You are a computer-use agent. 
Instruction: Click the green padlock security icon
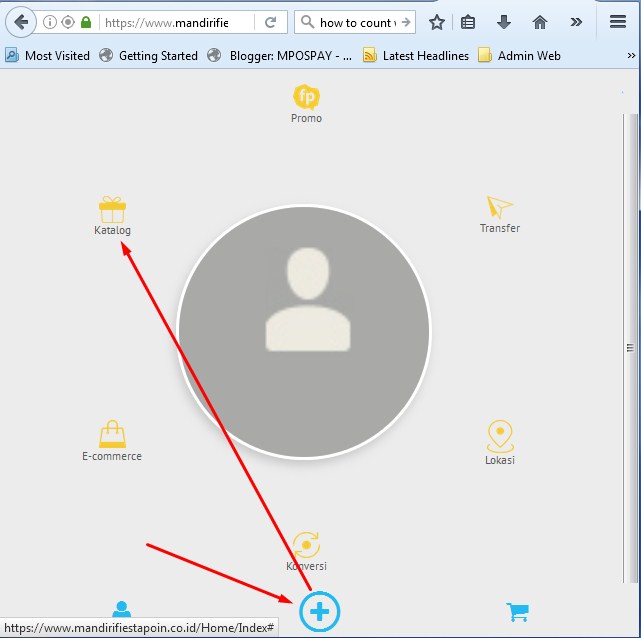click(86, 22)
